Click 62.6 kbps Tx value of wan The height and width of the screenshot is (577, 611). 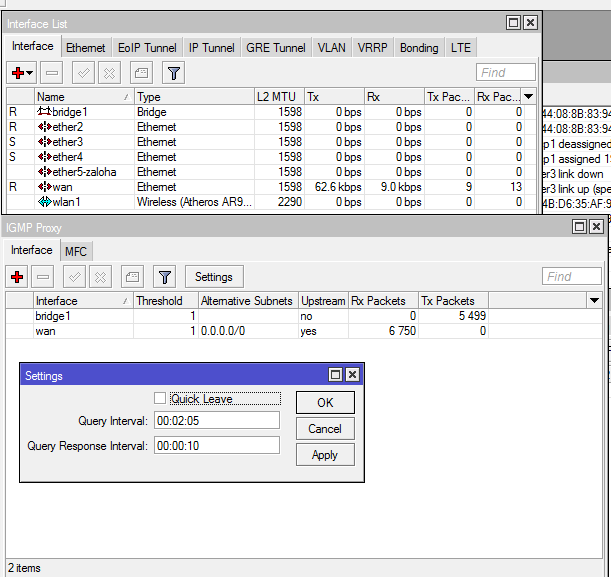click(x=338, y=187)
